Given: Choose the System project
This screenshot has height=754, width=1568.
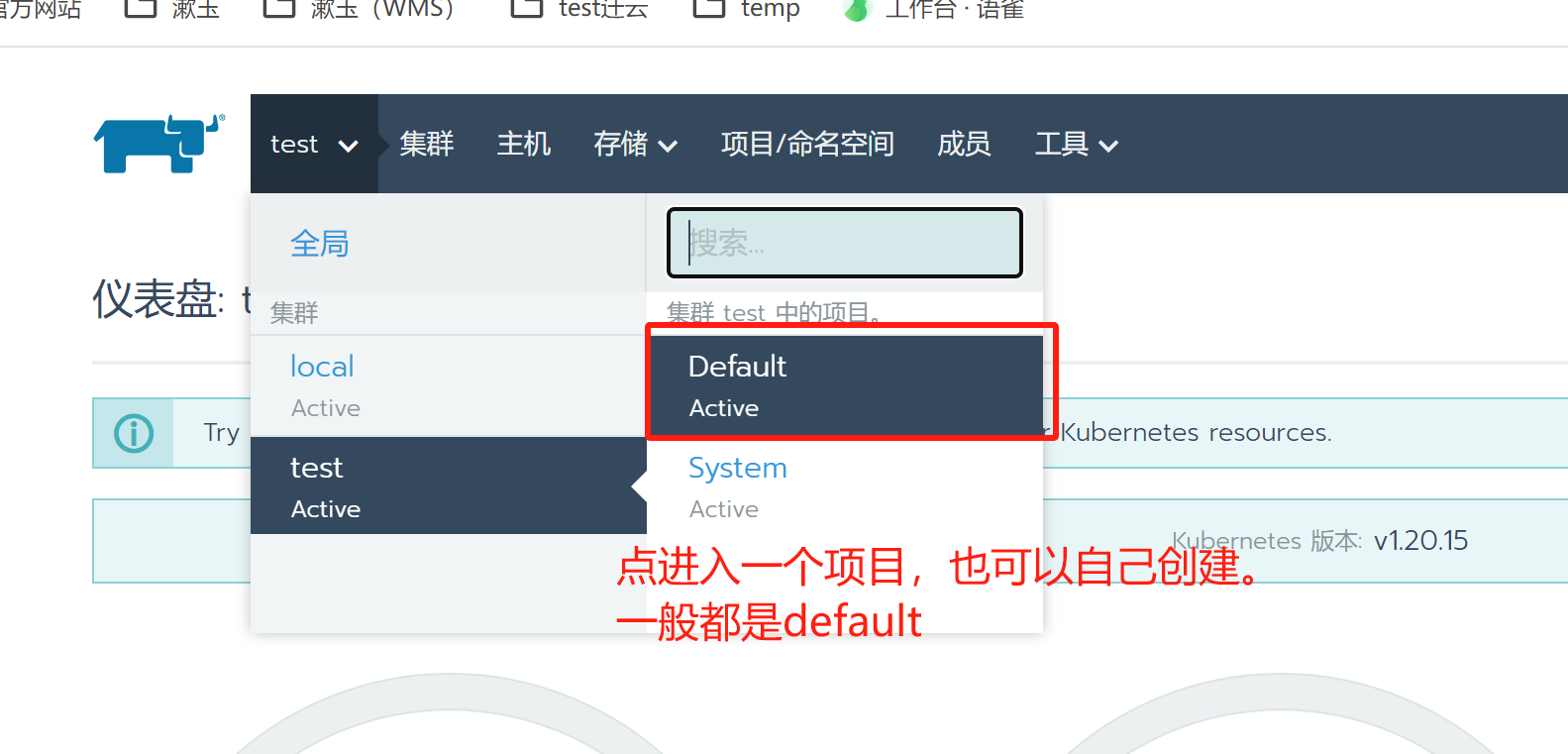Looking at the screenshot, I should [x=845, y=485].
